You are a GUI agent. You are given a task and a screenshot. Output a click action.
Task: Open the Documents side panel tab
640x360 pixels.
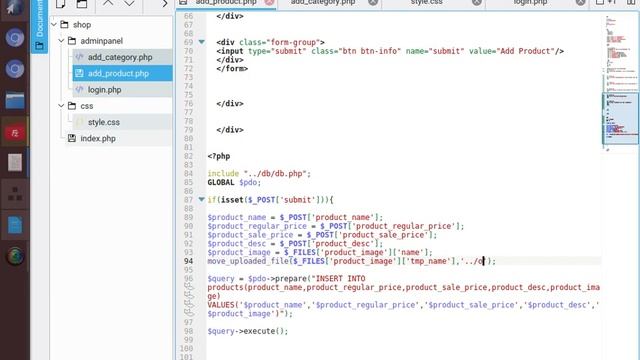[x=39, y=27]
